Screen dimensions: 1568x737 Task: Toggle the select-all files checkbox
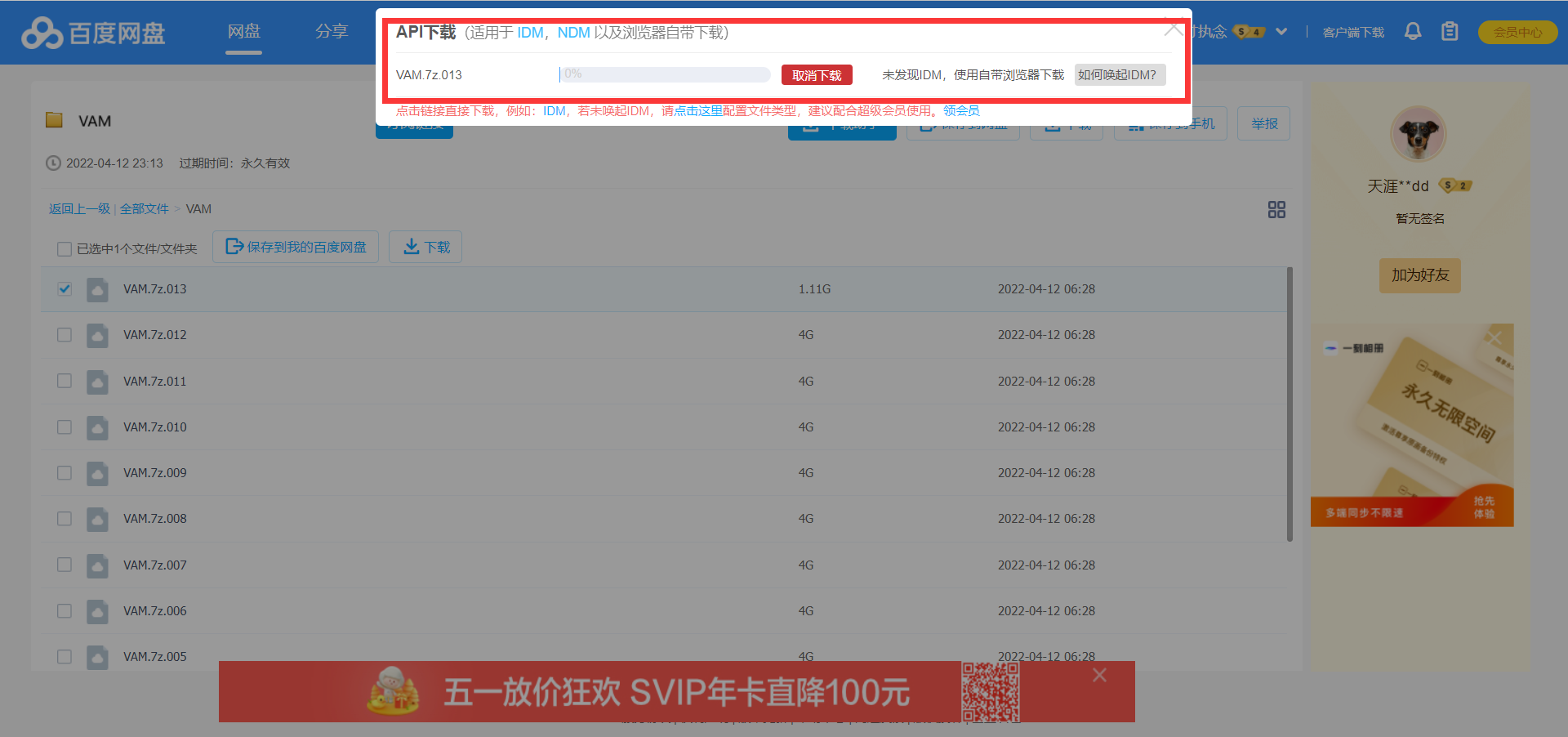65,249
